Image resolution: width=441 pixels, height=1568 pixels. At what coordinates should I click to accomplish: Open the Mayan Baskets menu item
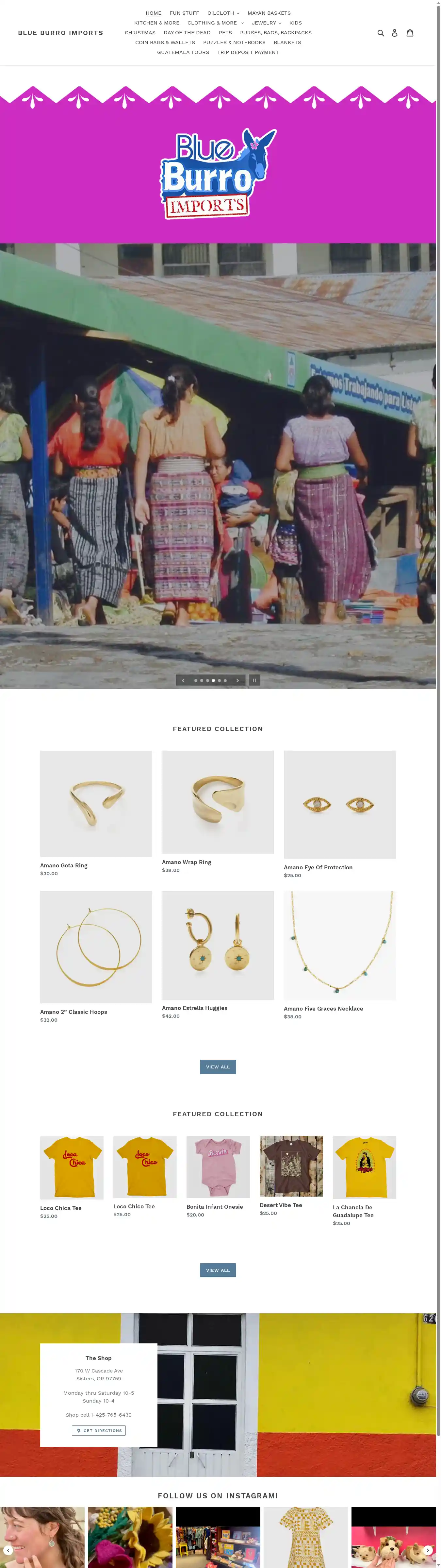pyautogui.click(x=269, y=13)
